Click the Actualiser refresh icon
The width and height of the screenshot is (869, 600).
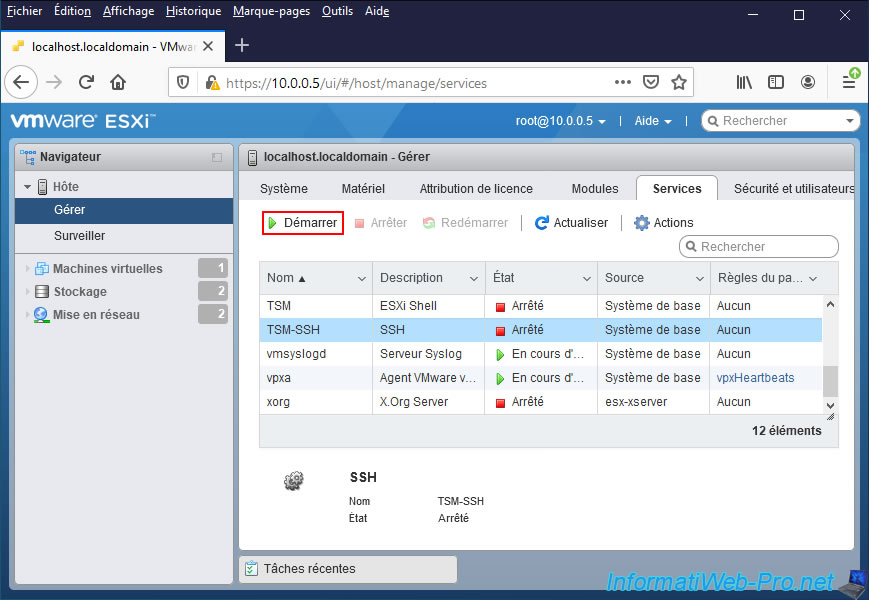[542, 223]
